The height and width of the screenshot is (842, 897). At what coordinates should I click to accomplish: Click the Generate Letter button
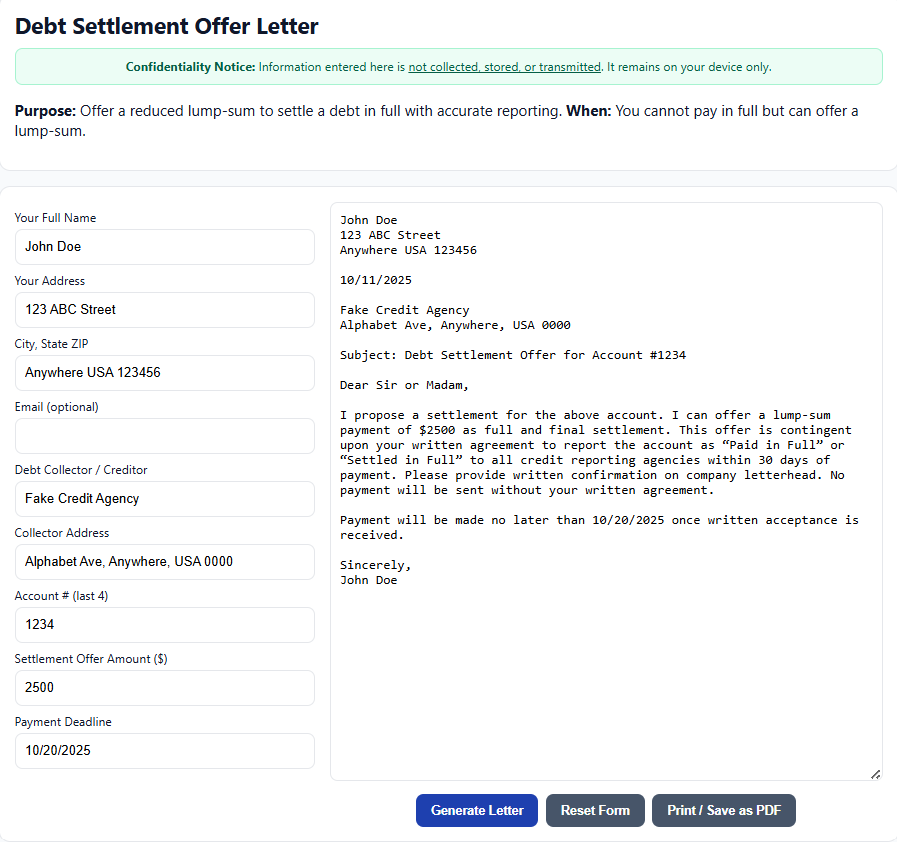coord(477,810)
